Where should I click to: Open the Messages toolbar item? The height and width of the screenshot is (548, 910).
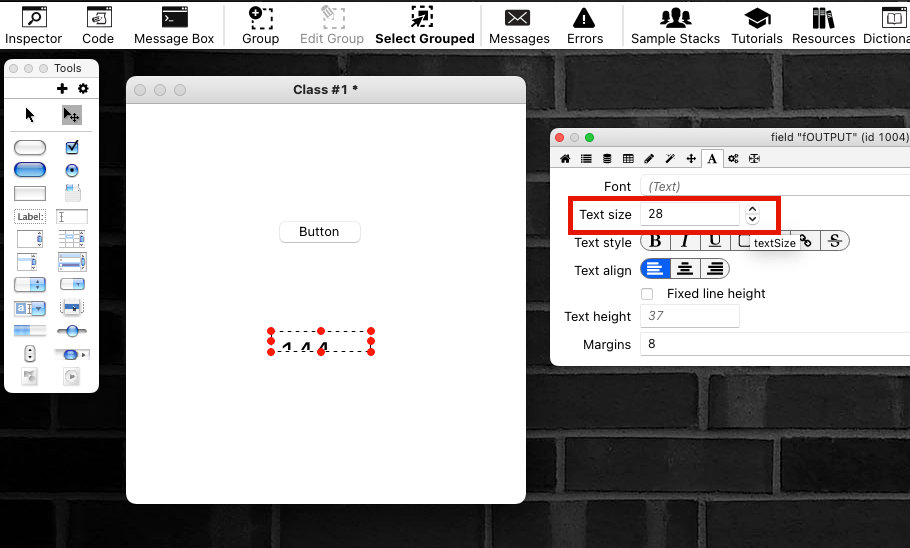[519, 26]
